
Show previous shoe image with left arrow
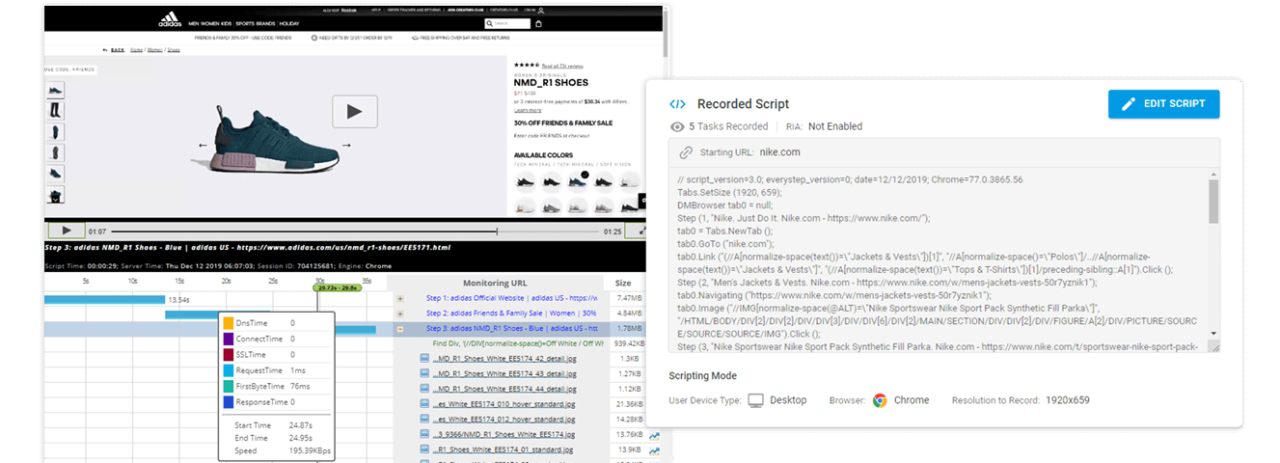click(x=203, y=145)
